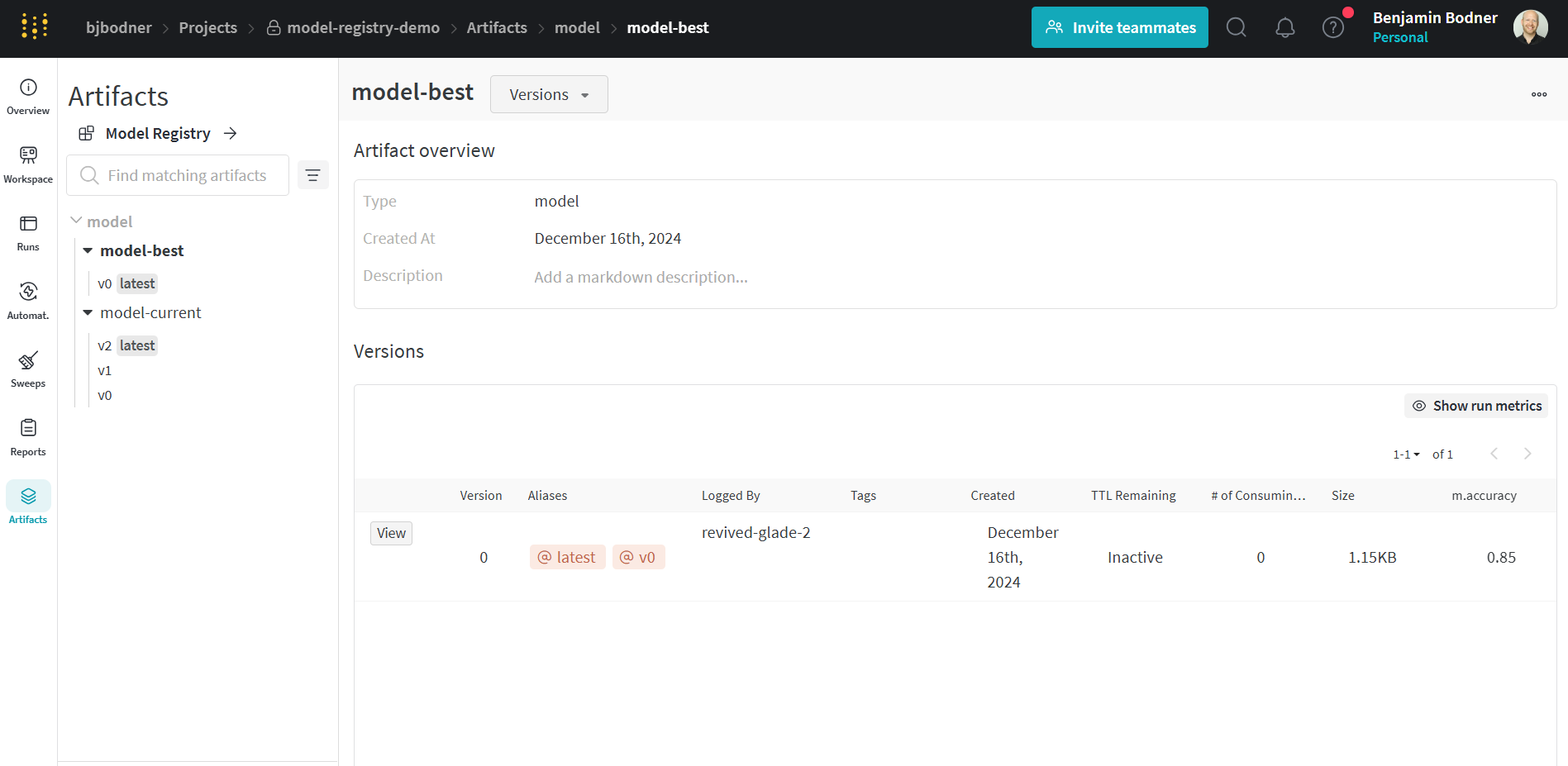Screen dimensions: 1568x766
Task: Open the Sweeps sidebar section
Action: tap(28, 369)
